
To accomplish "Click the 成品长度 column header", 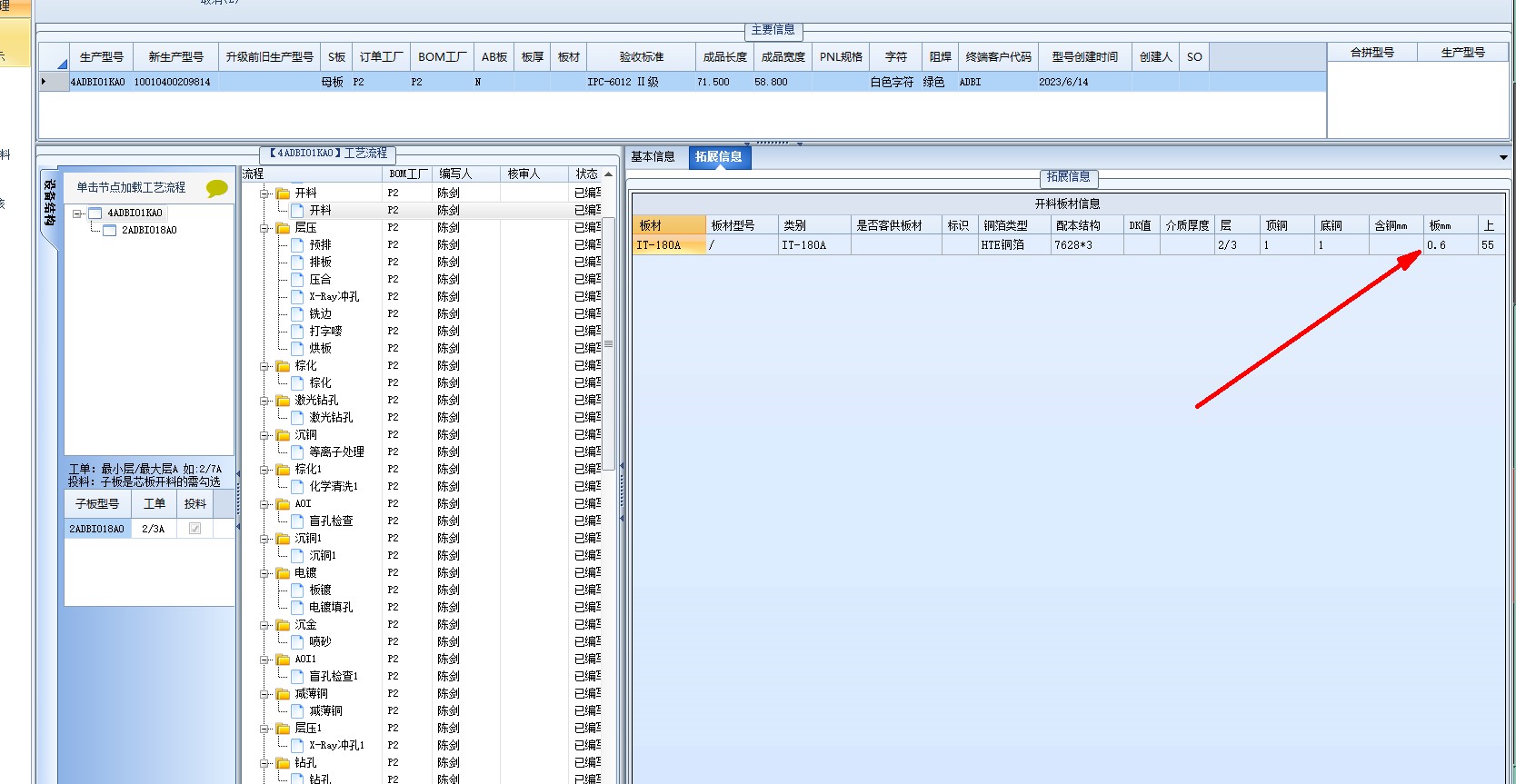I will pos(725,56).
